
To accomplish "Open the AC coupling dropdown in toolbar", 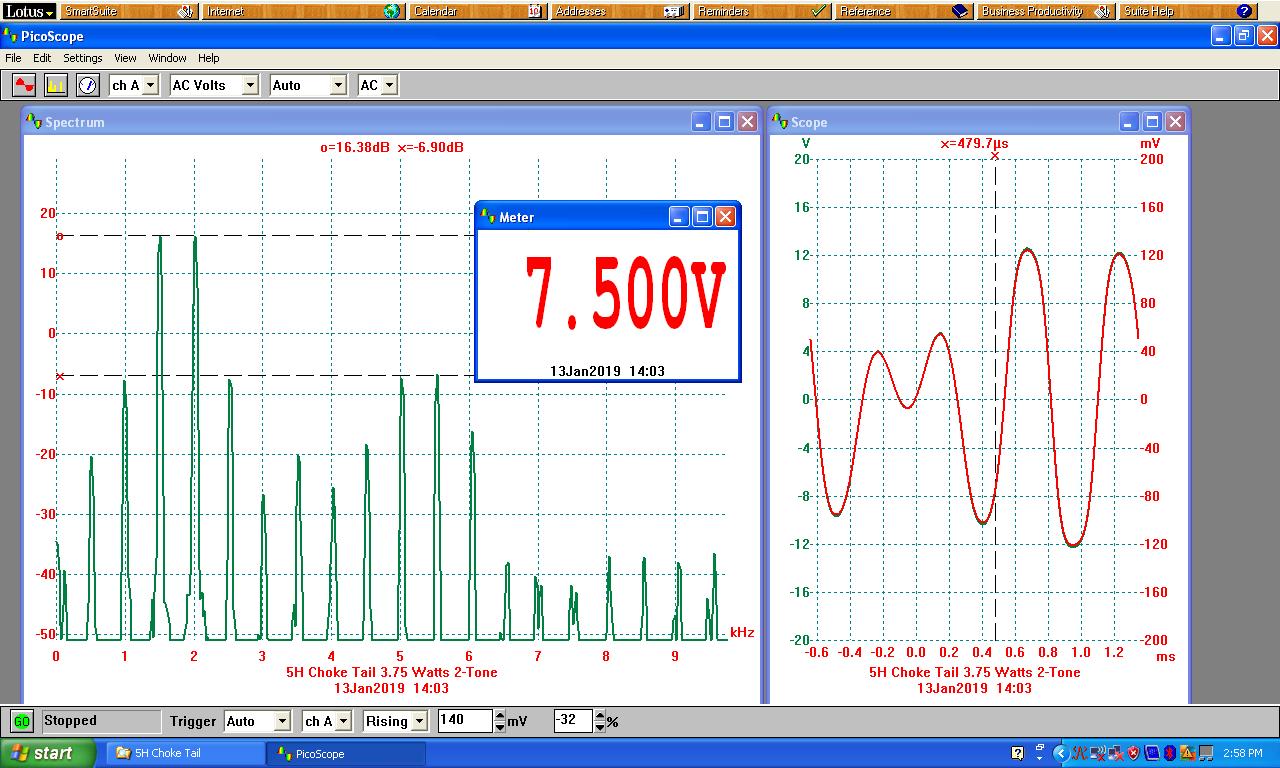I will tap(378, 85).
